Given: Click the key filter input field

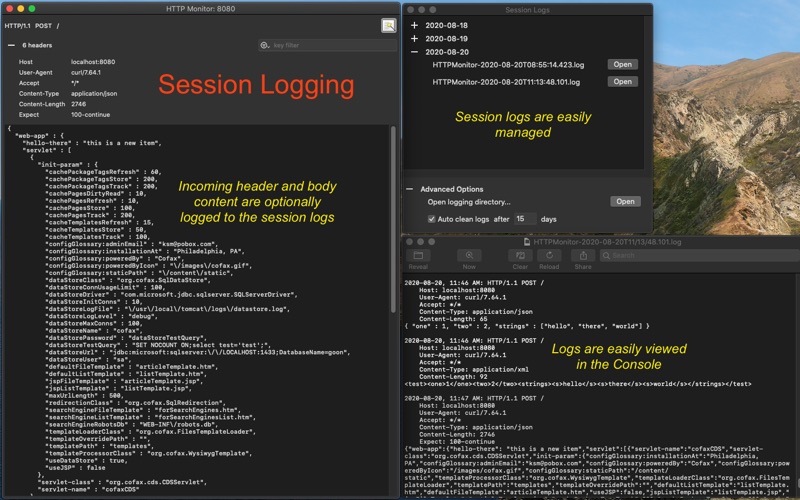Looking at the screenshot, I should [325, 45].
